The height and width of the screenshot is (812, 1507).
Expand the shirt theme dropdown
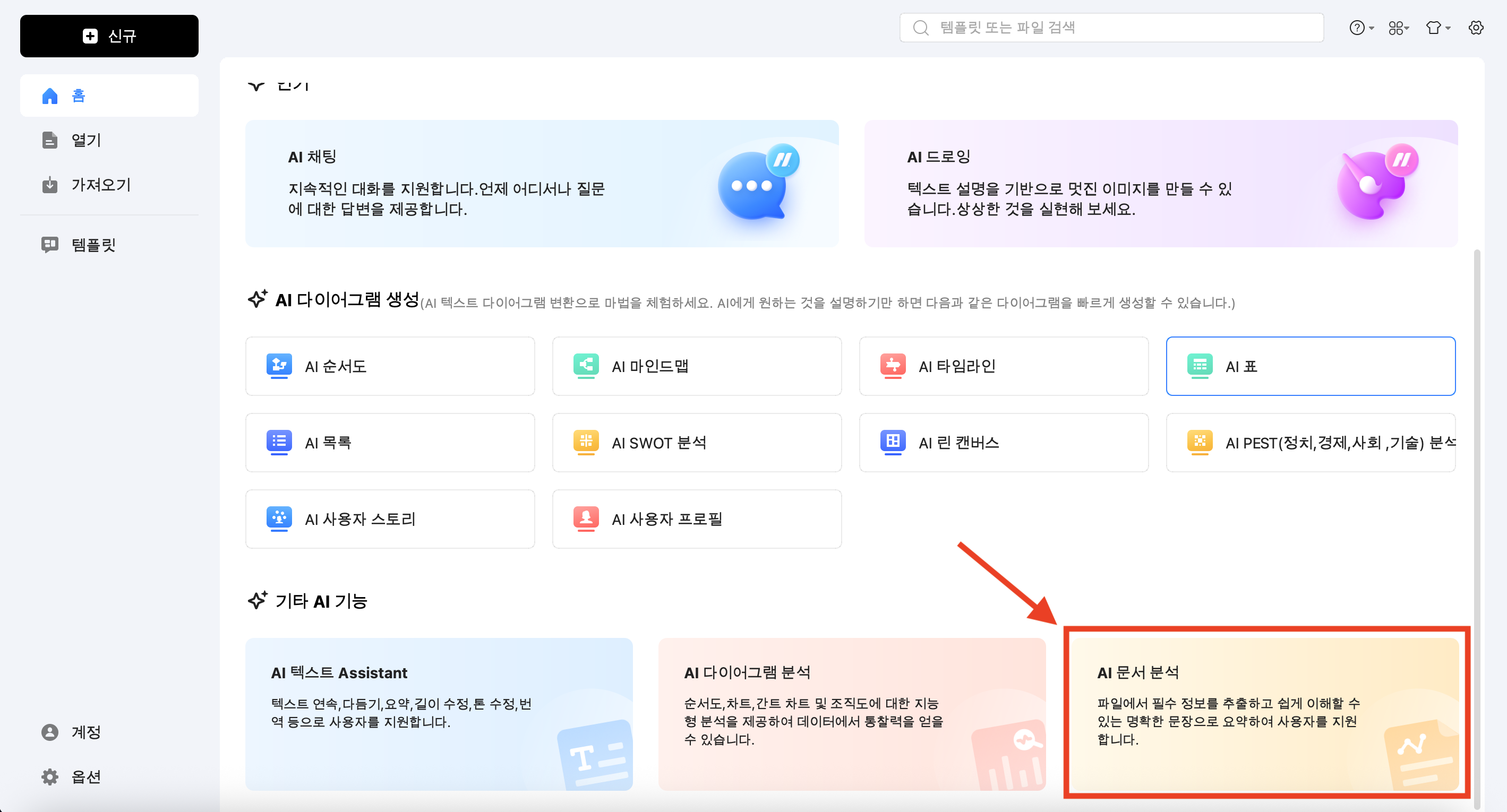(1437, 28)
